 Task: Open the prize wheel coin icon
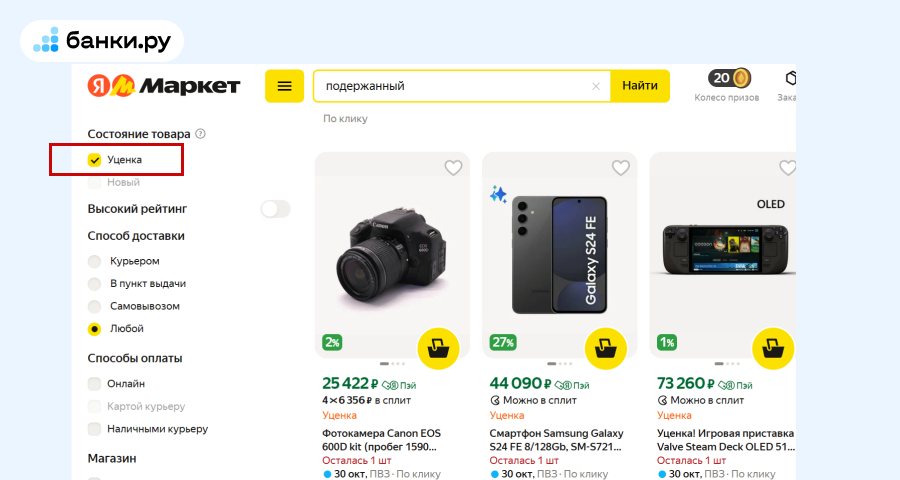point(740,78)
